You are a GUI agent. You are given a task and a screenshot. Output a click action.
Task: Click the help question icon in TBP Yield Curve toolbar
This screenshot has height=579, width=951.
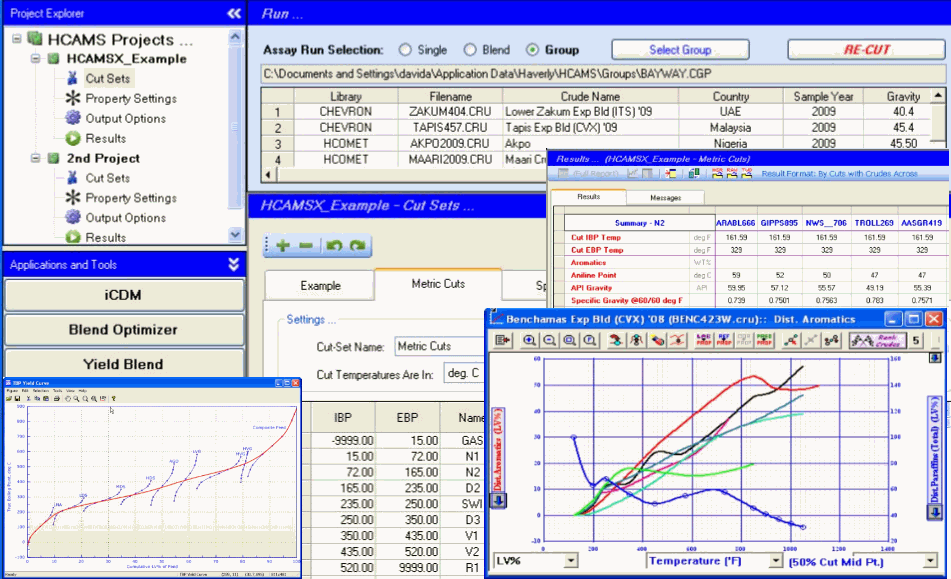[113, 398]
